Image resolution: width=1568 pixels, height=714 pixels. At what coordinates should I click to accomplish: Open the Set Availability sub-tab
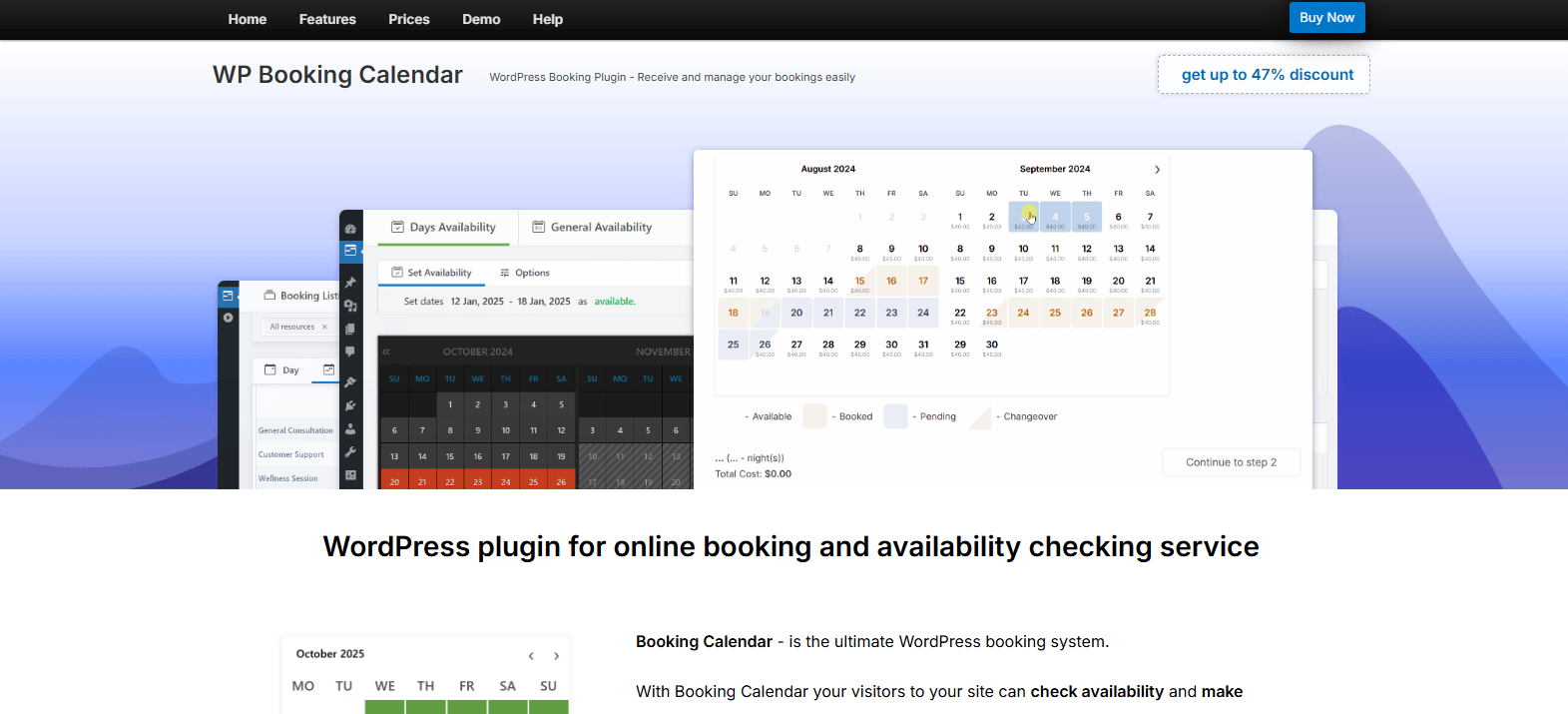(431, 273)
